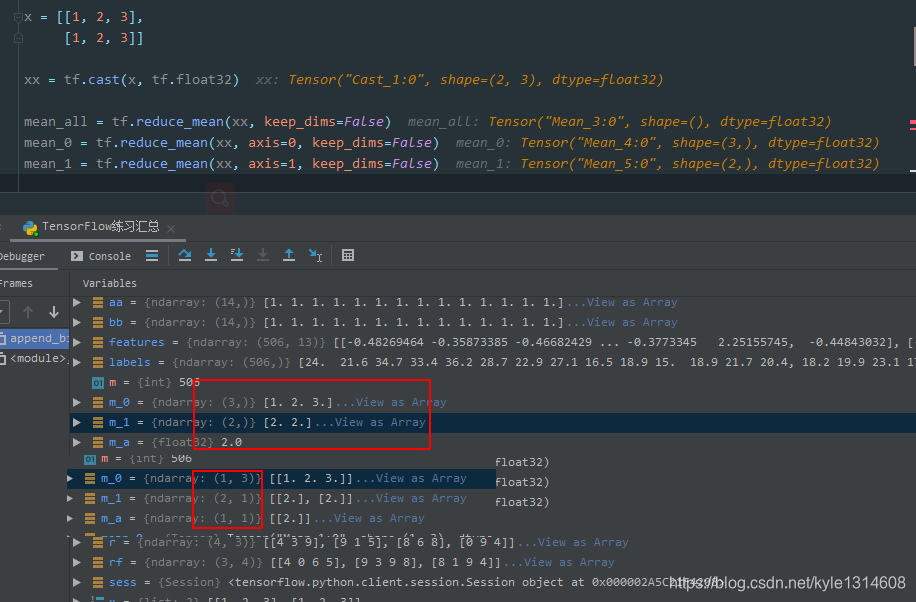Click Step Into My Code icon
The height and width of the screenshot is (602, 916).
(x=237, y=255)
